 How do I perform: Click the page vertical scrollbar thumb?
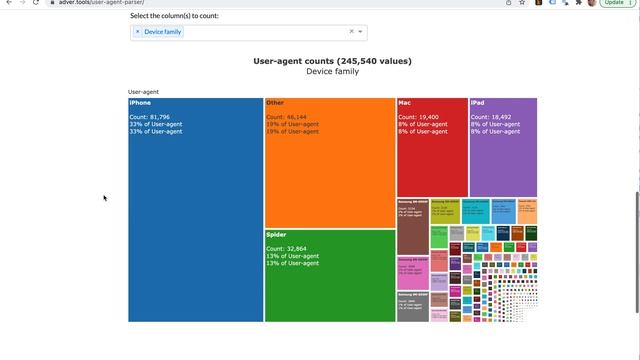pyautogui.click(x=637, y=252)
